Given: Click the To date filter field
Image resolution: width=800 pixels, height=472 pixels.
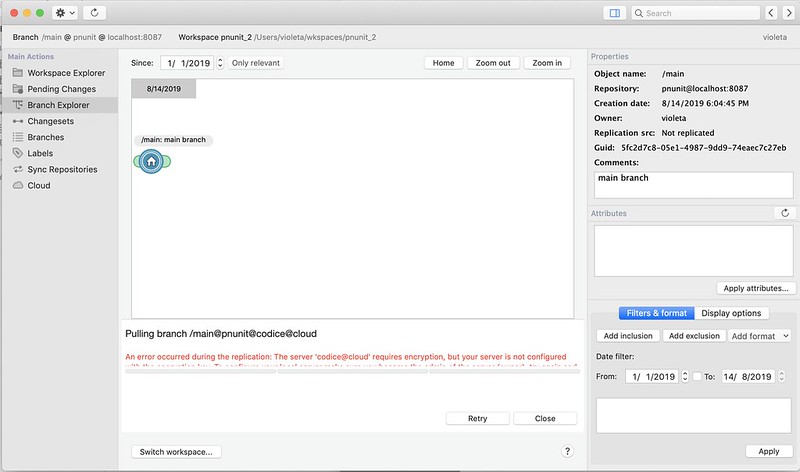Looking at the screenshot, I should [x=748, y=377].
